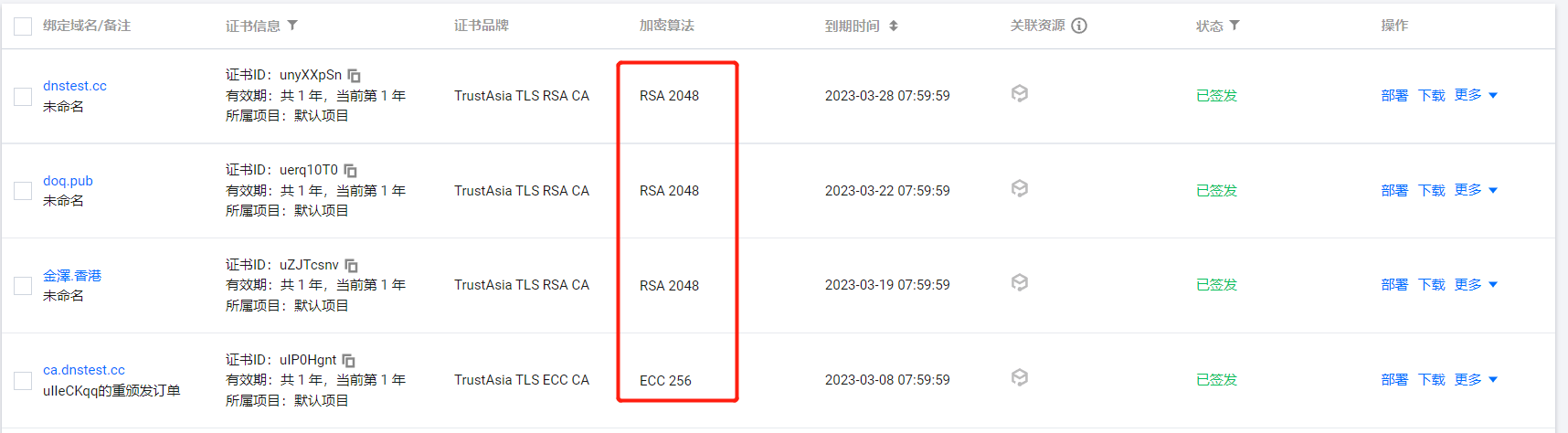Select the ca.dnstest.cc row checkbox

pyautogui.click(x=23, y=380)
